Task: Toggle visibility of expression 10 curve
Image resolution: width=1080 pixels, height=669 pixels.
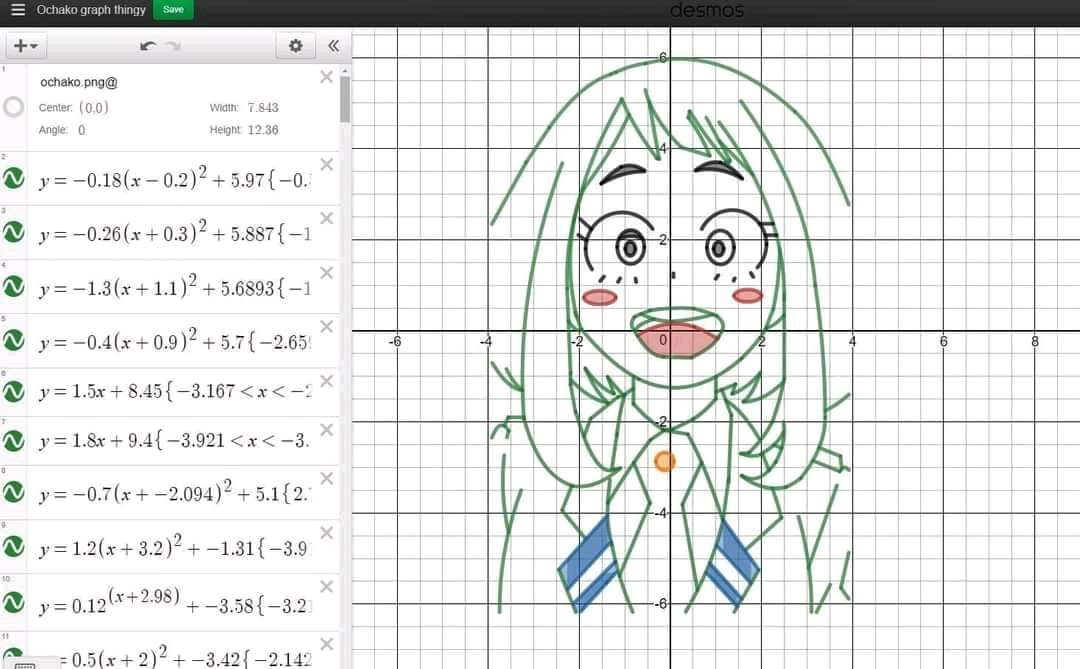Action: point(13,601)
